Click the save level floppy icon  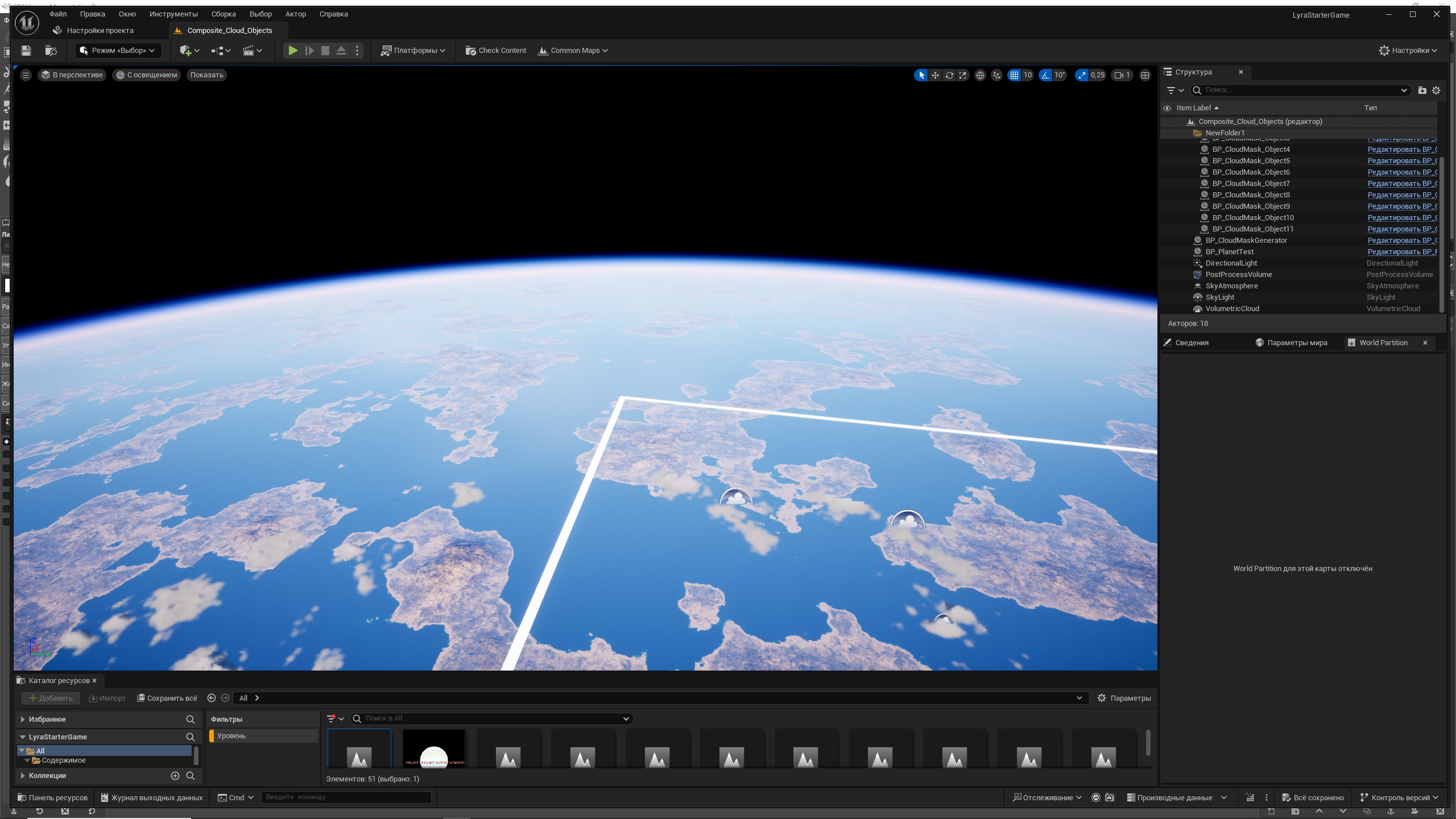(x=26, y=51)
